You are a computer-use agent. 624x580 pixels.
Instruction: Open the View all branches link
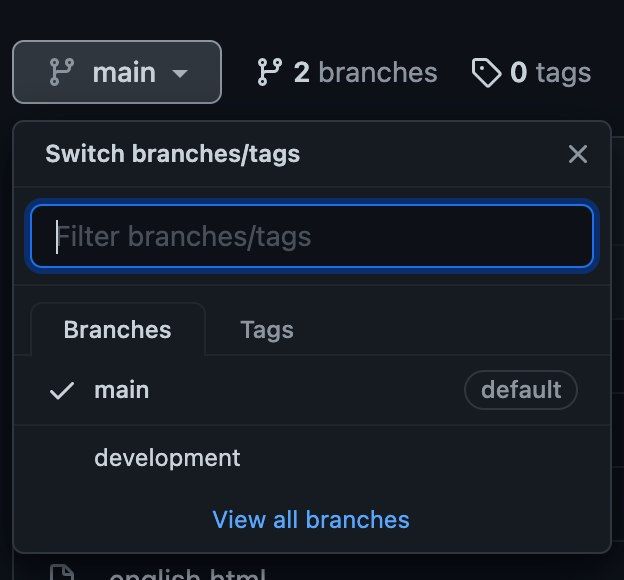(x=311, y=520)
